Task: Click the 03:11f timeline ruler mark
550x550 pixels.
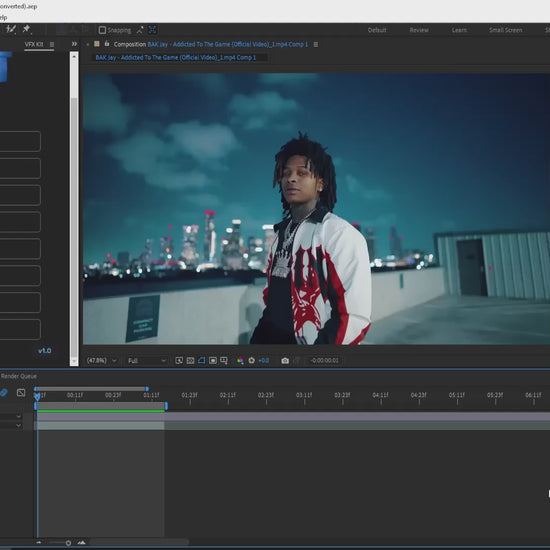Action: pyautogui.click(x=304, y=395)
